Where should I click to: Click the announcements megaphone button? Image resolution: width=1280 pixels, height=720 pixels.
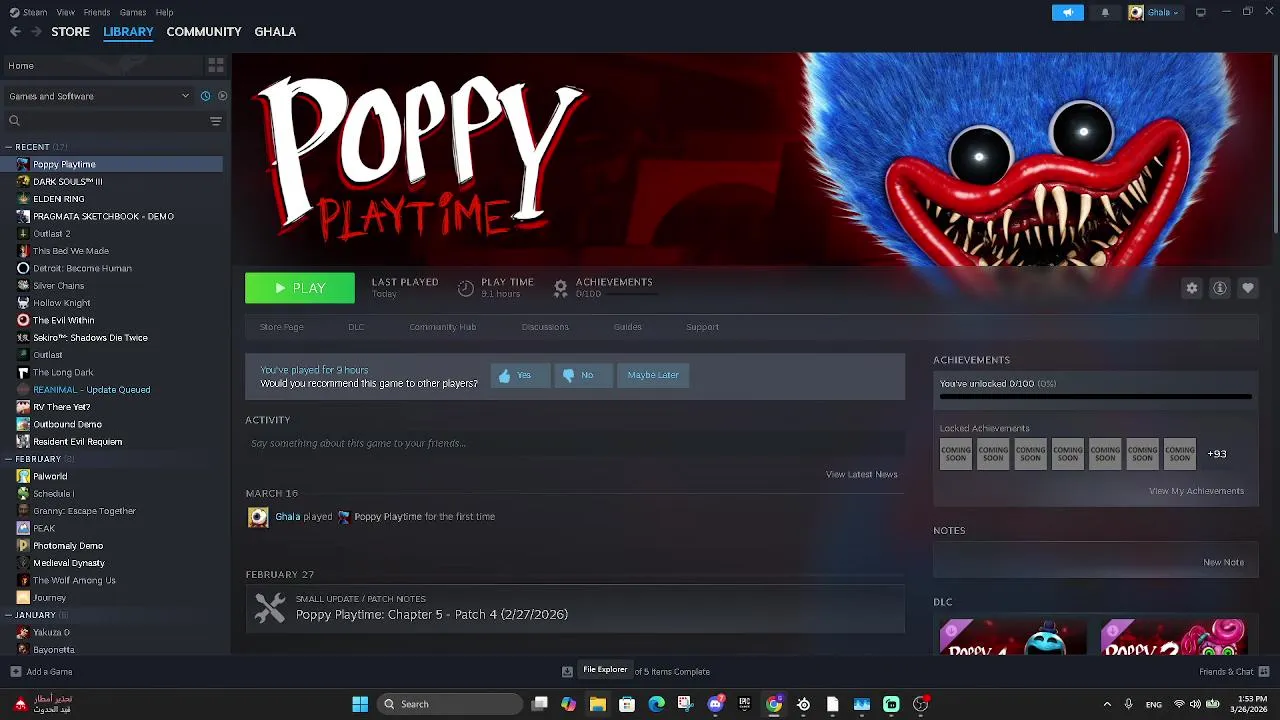[1067, 12]
